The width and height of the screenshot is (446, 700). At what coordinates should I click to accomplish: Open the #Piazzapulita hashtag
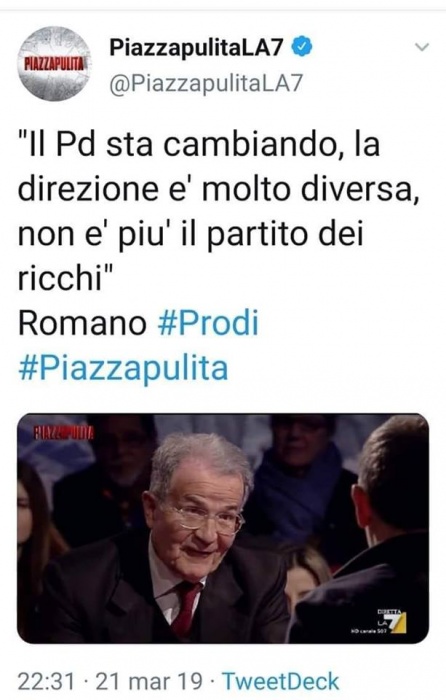[123, 367]
